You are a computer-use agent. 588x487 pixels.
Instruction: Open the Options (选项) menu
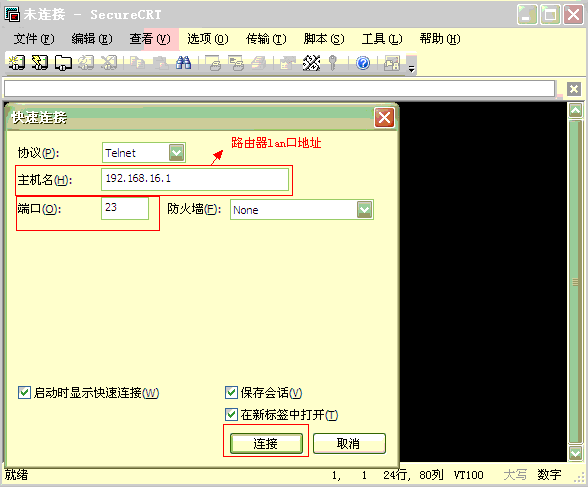(x=207, y=39)
